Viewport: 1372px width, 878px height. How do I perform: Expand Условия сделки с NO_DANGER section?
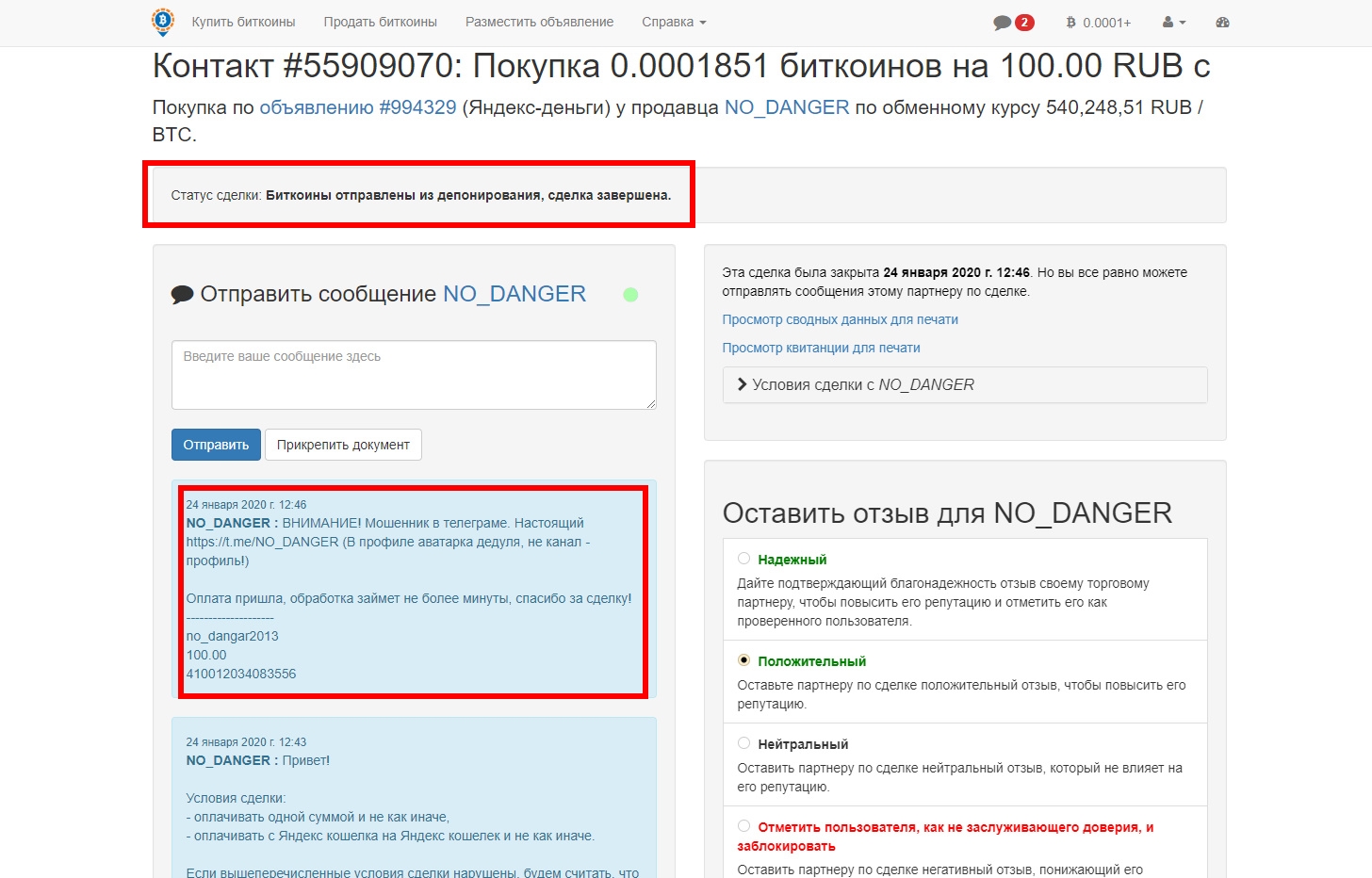click(x=965, y=384)
